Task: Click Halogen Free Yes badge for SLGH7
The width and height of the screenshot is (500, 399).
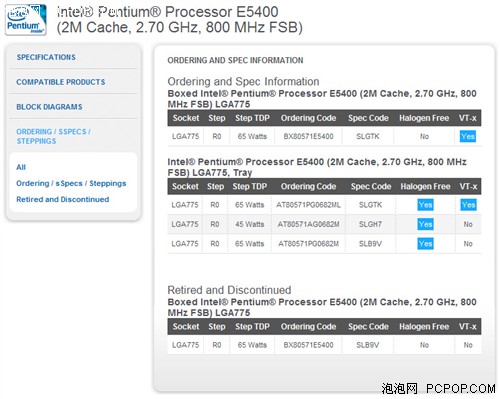Action: 425,224
